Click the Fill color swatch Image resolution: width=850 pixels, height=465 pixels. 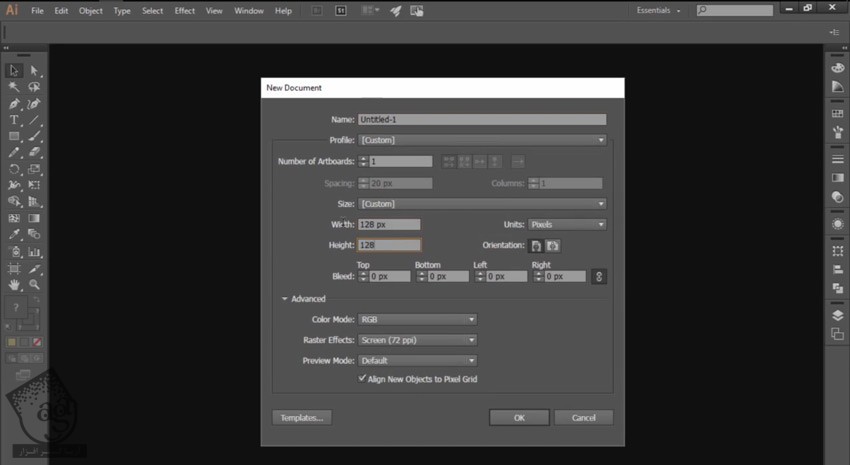(x=16, y=308)
